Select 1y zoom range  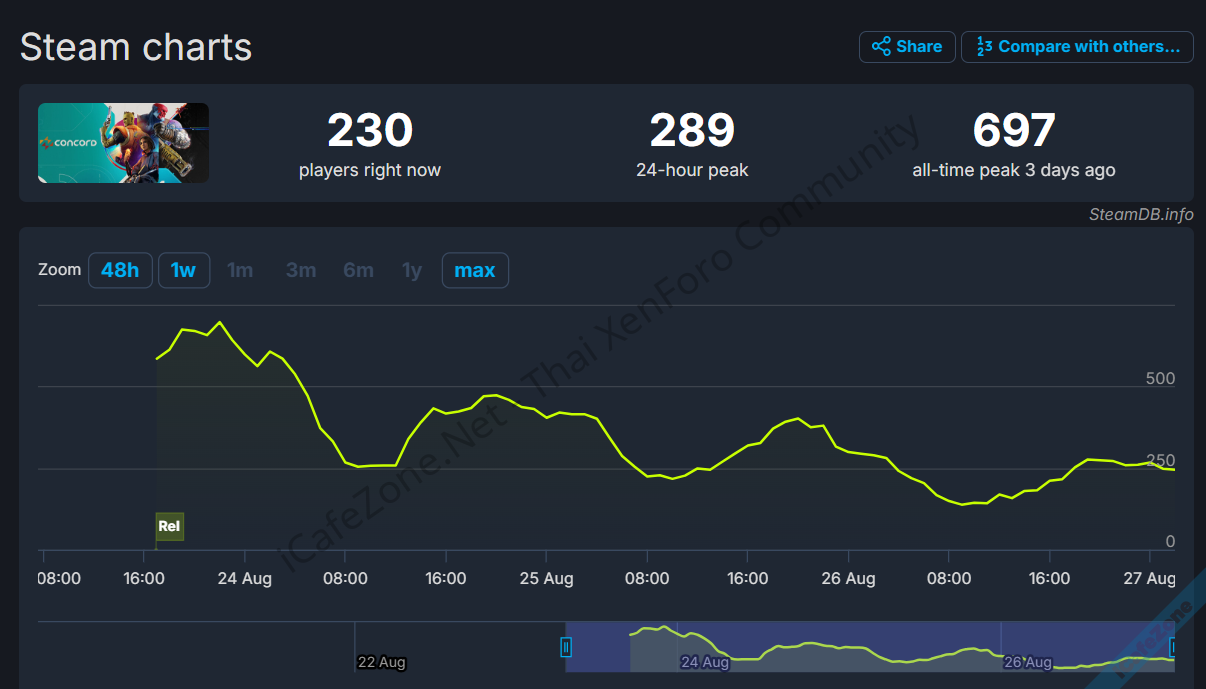[412, 270]
